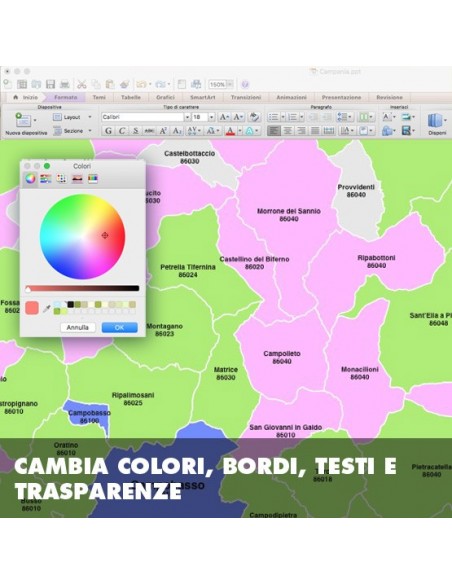Click the Redo icon in the toolbar
452x584 pixels.
click(160, 85)
